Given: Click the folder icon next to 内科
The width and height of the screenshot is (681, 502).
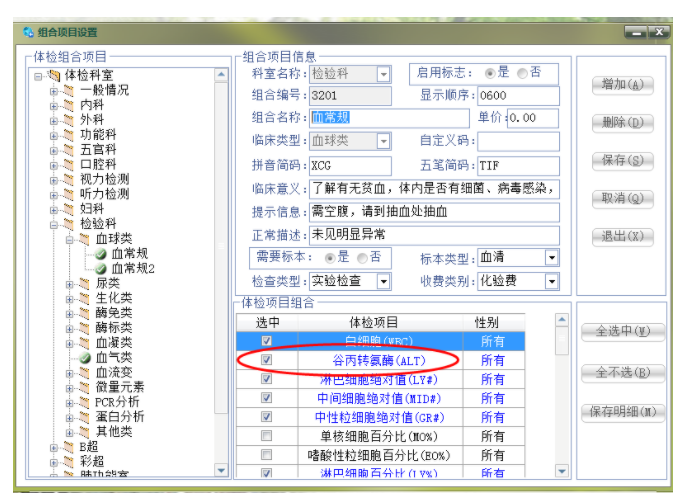Looking at the screenshot, I should coord(69,105).
